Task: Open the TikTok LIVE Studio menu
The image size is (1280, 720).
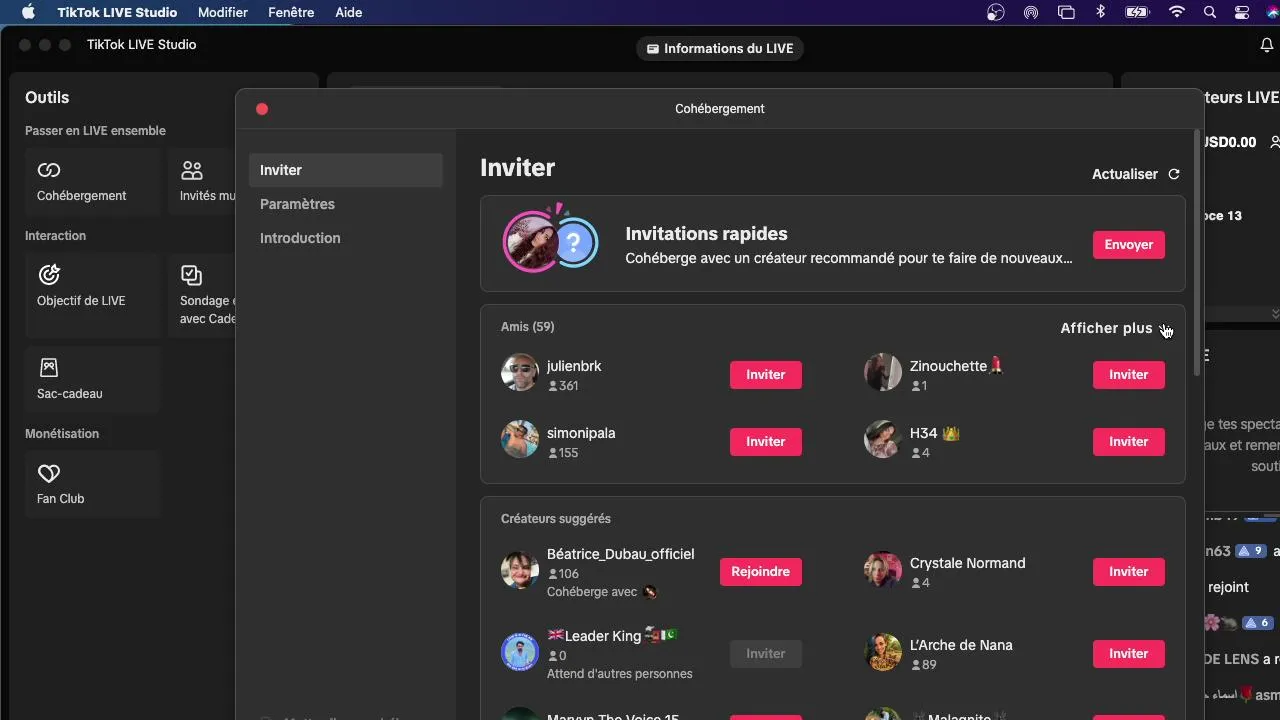Action: click(117, 12)
